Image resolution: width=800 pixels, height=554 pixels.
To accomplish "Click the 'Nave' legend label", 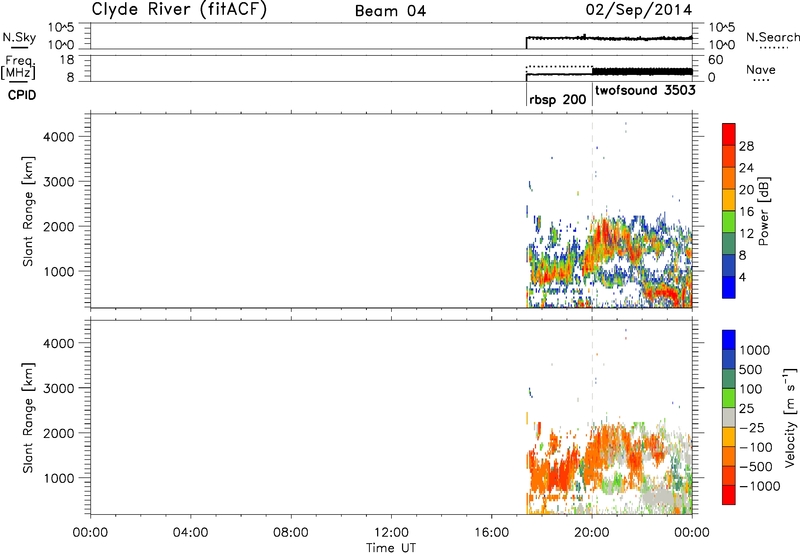I will 761,70.
